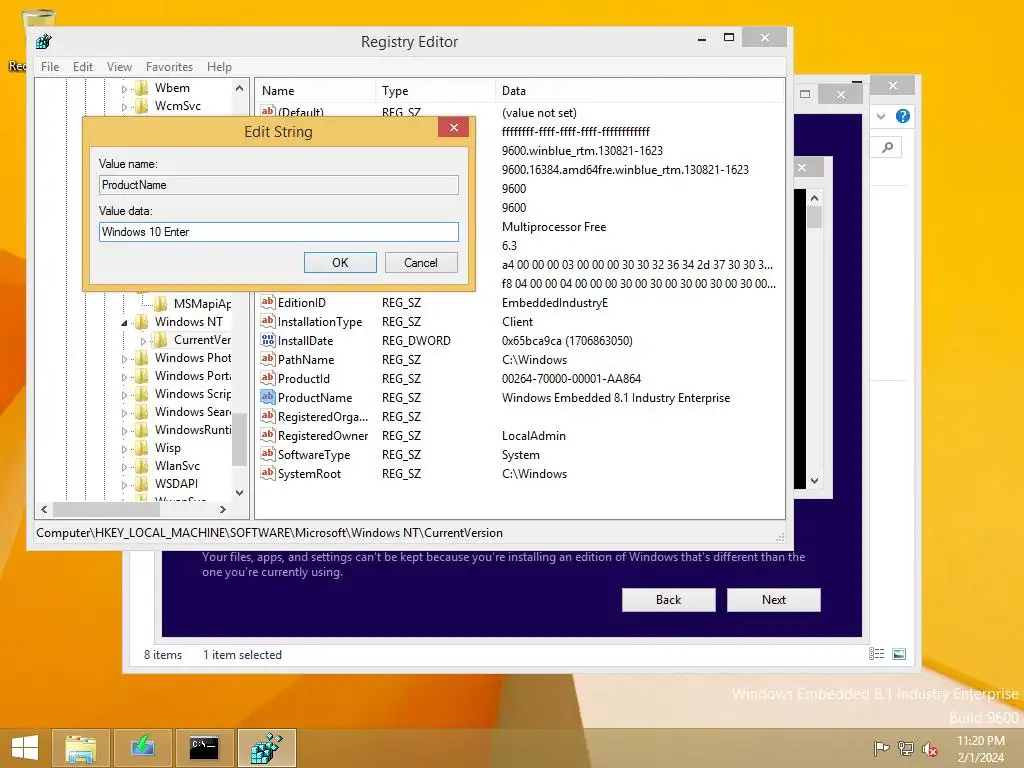1024x768 pixels.
Task: Open Command Prompt from the taskbar
Action: pyautogui.click(x=204, y=748)
